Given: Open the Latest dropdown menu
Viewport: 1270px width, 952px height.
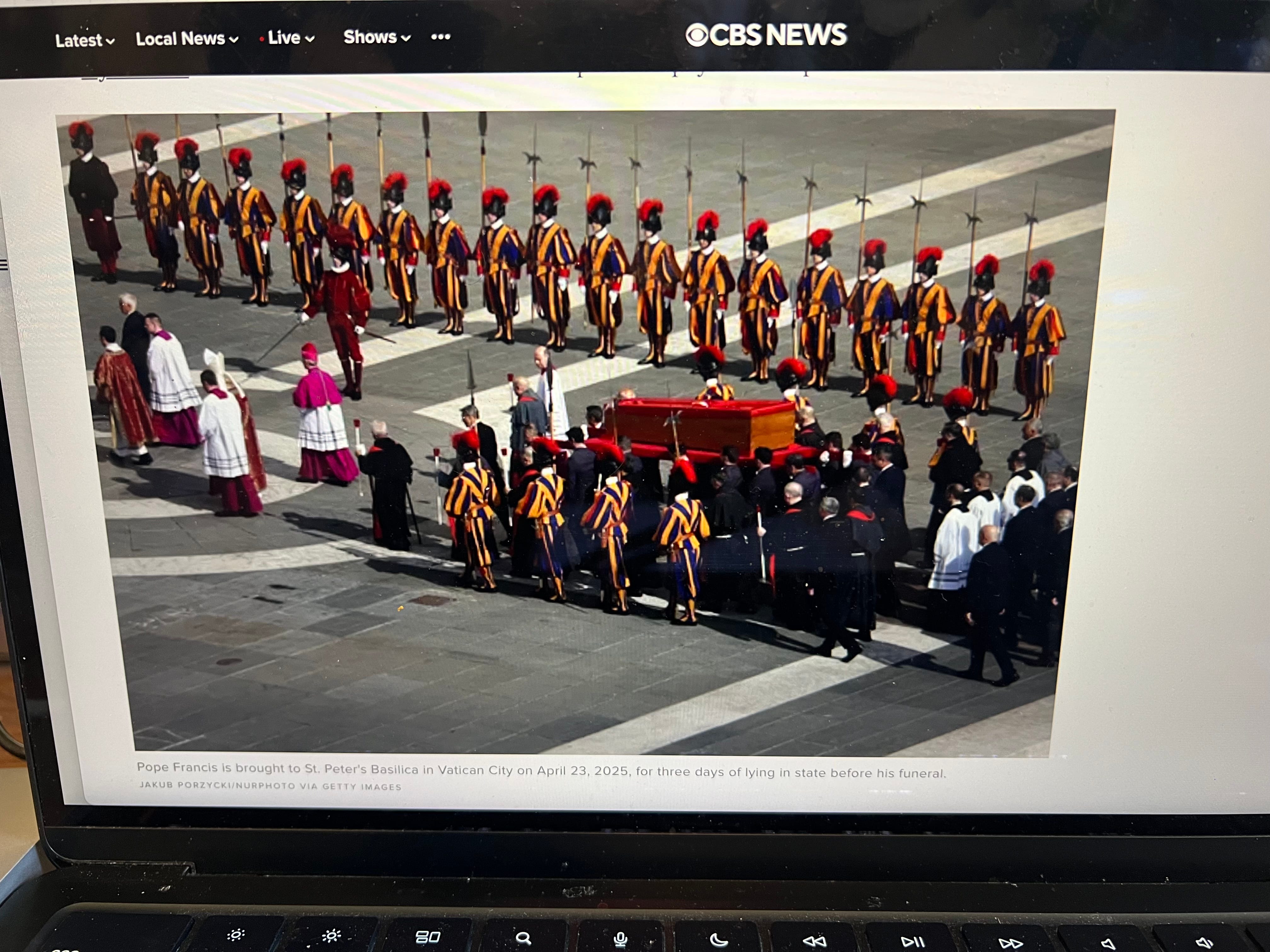Looking at the screenshot, I should point(85,41).
